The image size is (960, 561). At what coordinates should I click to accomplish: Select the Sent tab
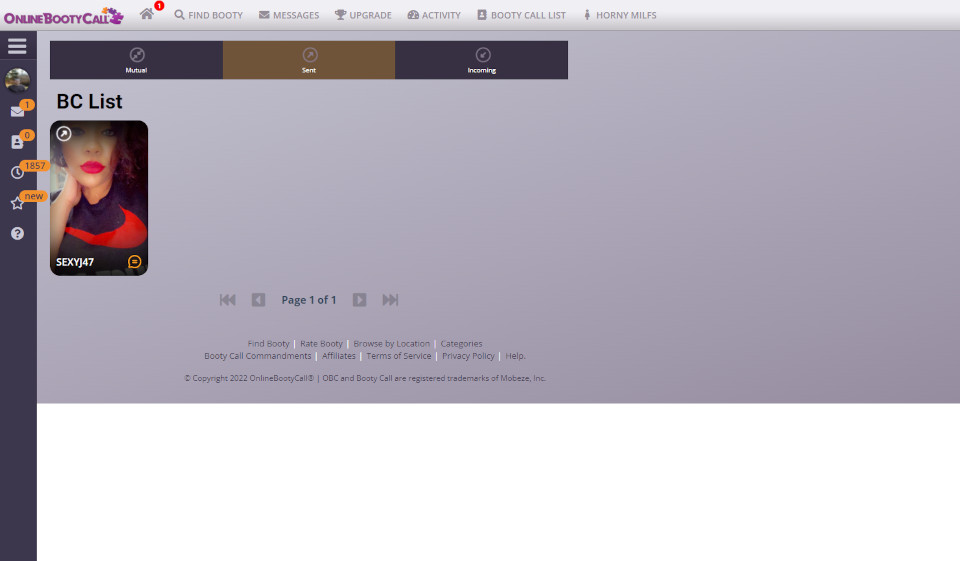pyautogui.click(x=309, y=60)
